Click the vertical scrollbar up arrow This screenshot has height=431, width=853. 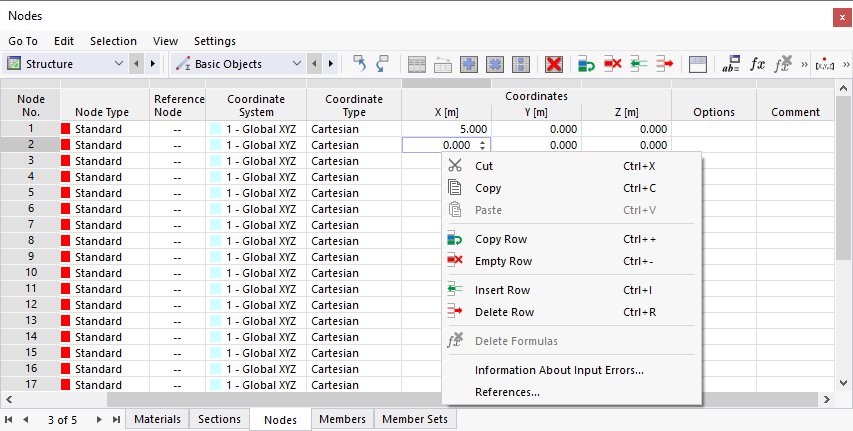point(843,88)
